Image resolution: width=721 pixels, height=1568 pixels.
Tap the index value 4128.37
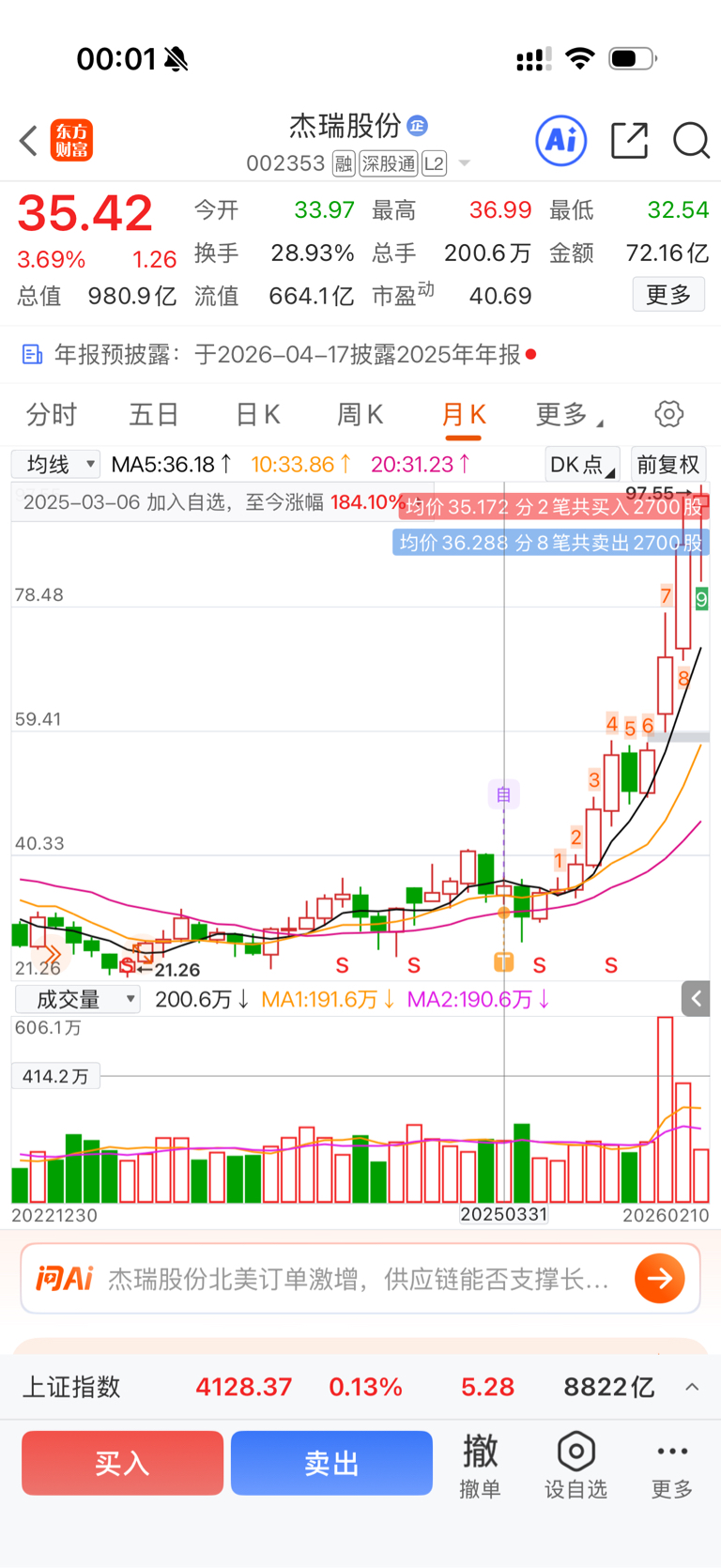pos(244,1387)
